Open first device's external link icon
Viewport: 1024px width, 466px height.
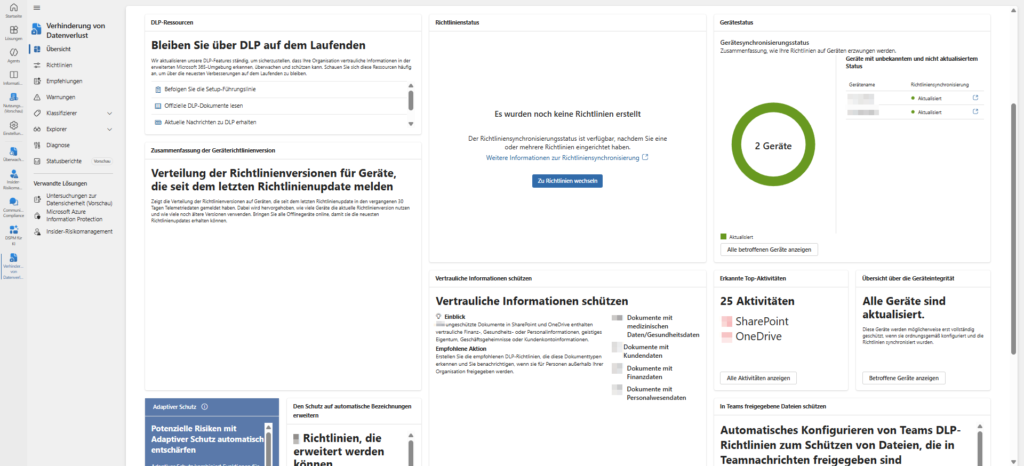tap(975, 98)
